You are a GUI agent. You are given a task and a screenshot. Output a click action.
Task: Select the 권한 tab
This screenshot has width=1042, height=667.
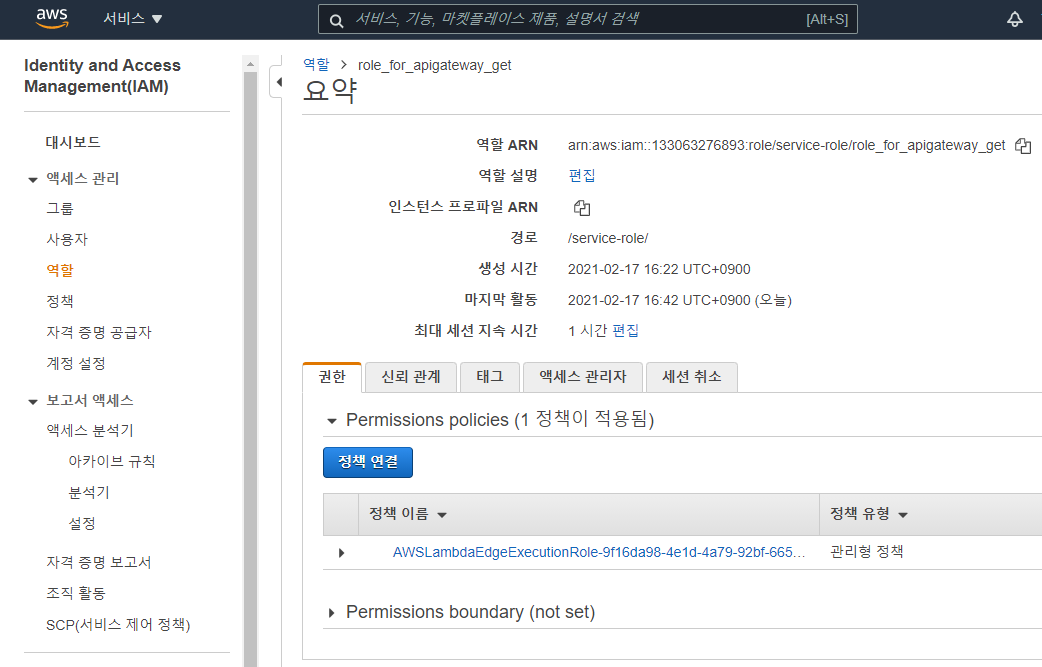pyautogui.click(x=332, y=377)
